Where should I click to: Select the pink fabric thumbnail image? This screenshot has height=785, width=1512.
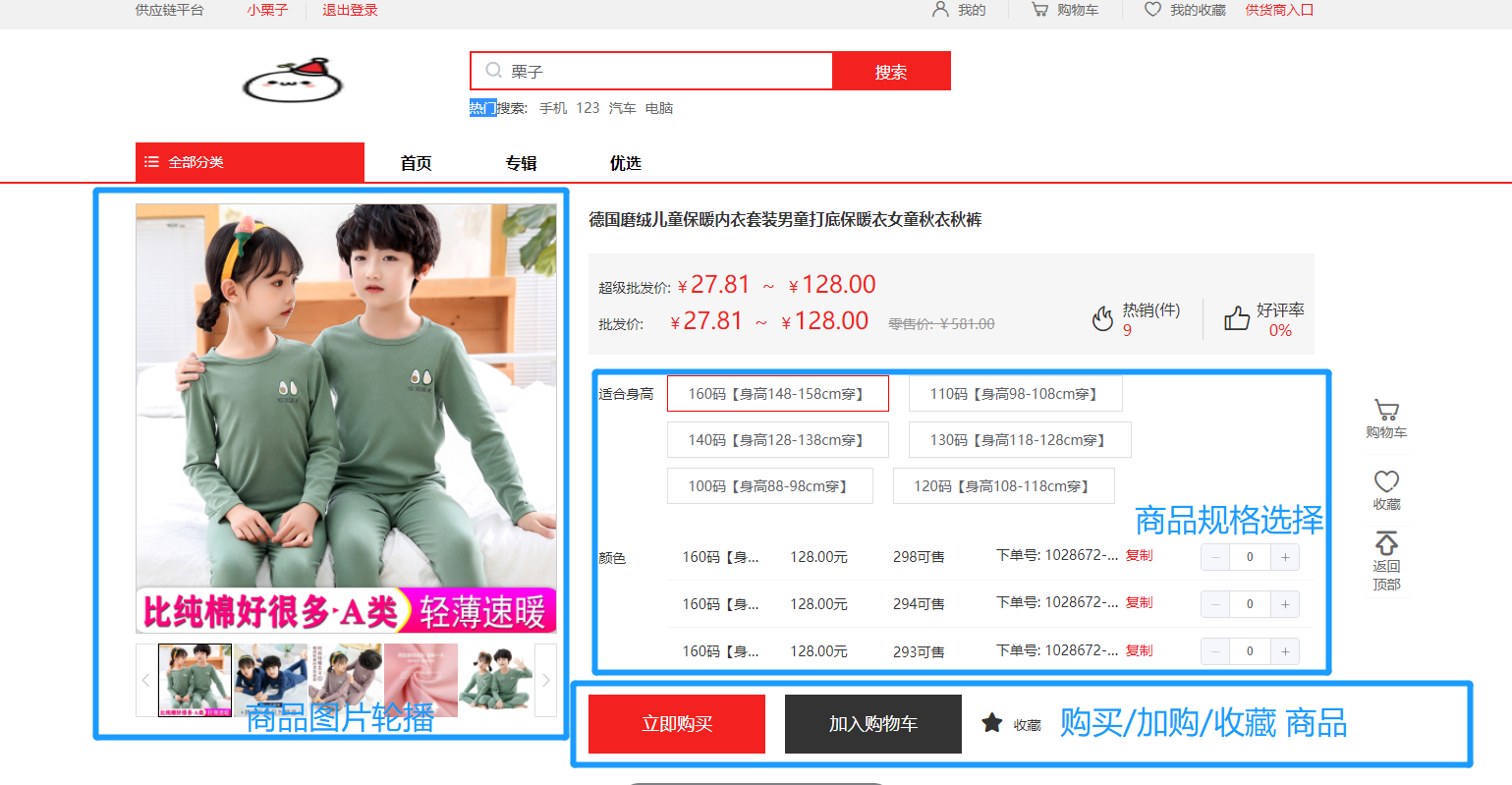420,680
